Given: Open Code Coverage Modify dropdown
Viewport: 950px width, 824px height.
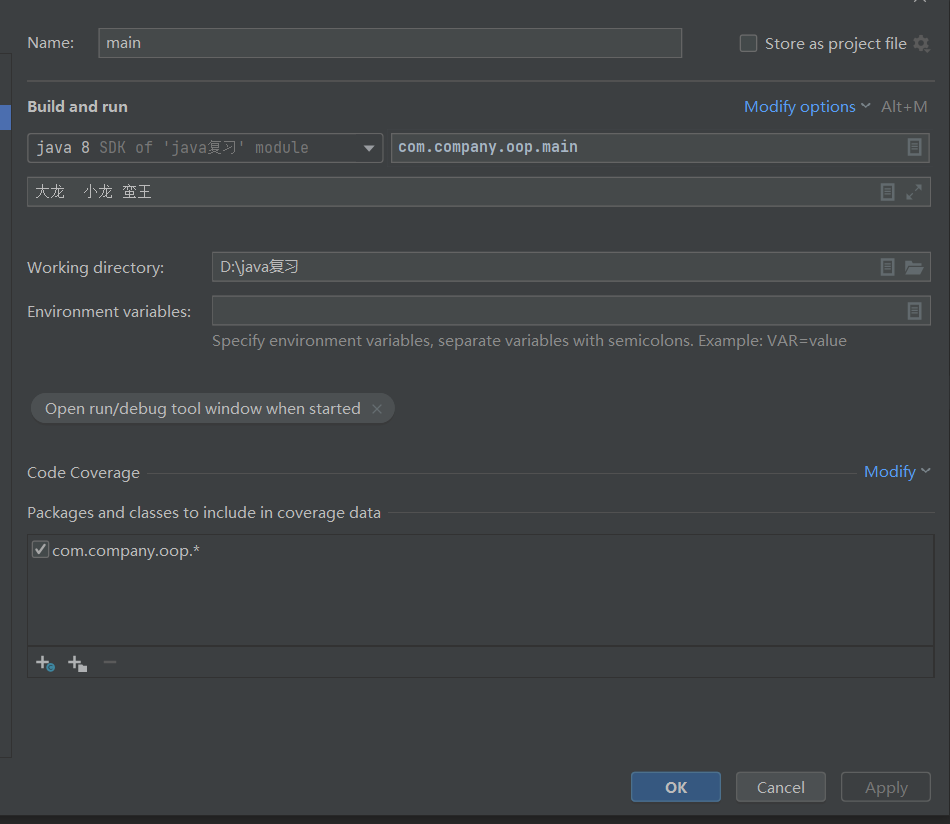Looking at the screenshot, I should (x=896, y=472).
